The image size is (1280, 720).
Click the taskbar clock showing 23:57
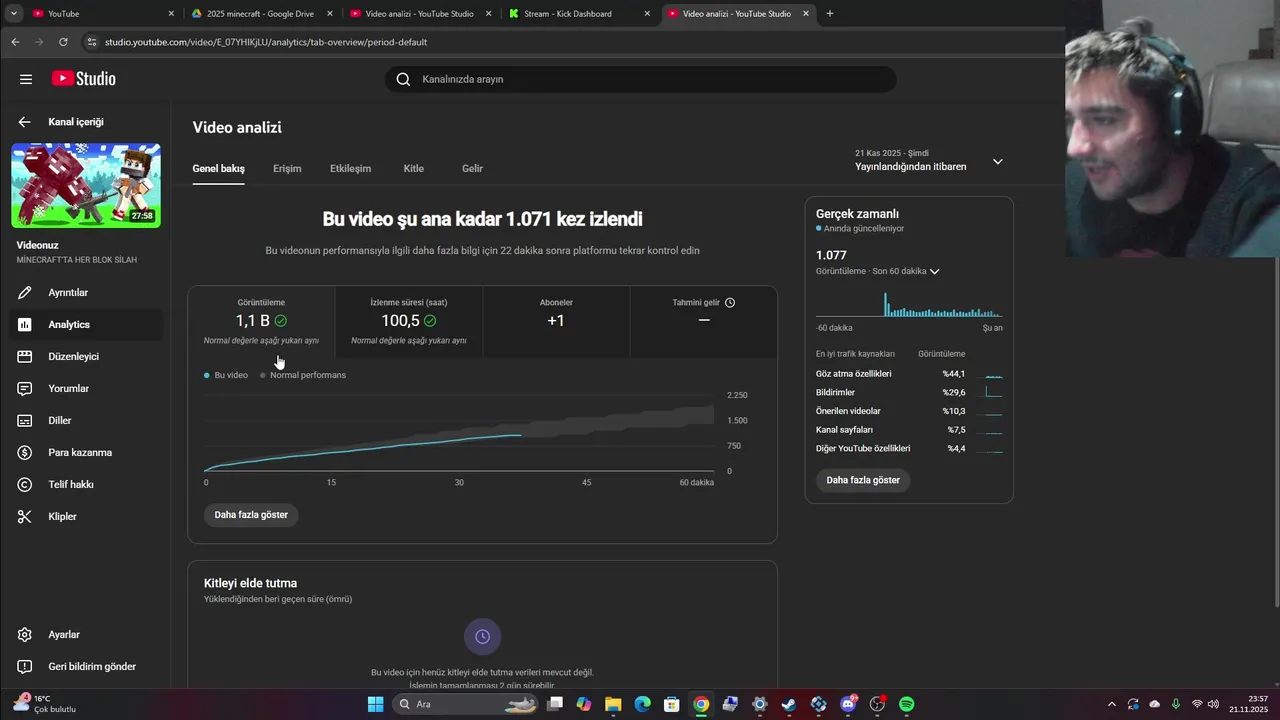(1250, 704)
